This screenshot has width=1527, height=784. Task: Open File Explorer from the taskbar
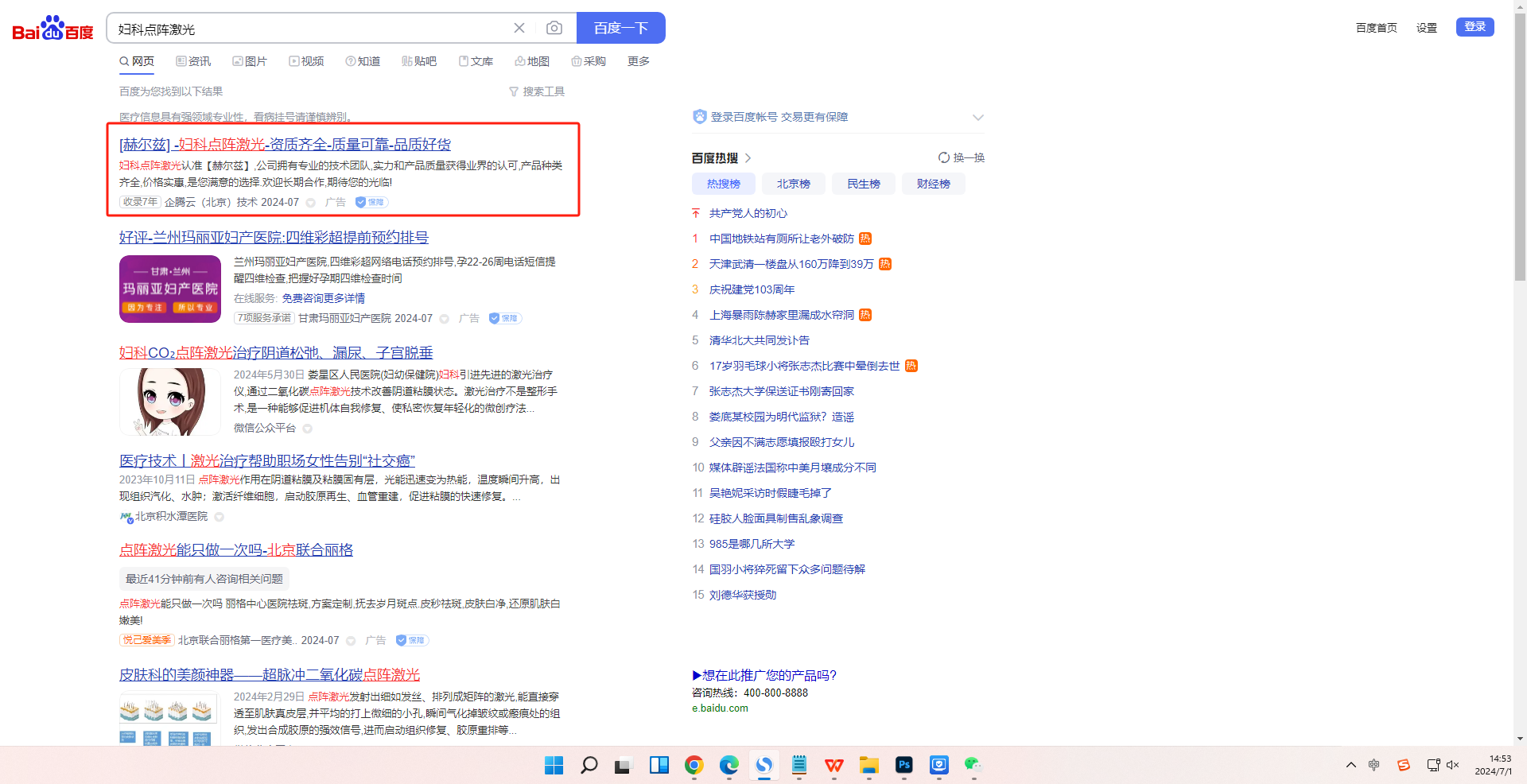coord(868,765)
